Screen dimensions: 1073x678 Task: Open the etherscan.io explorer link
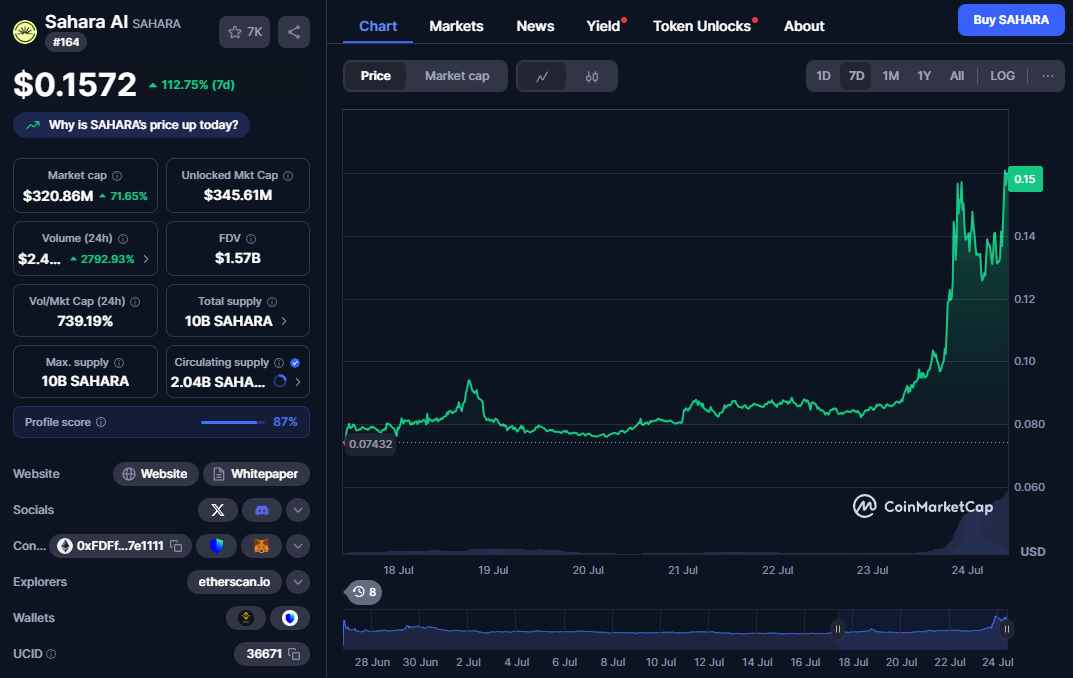[234, 582]
